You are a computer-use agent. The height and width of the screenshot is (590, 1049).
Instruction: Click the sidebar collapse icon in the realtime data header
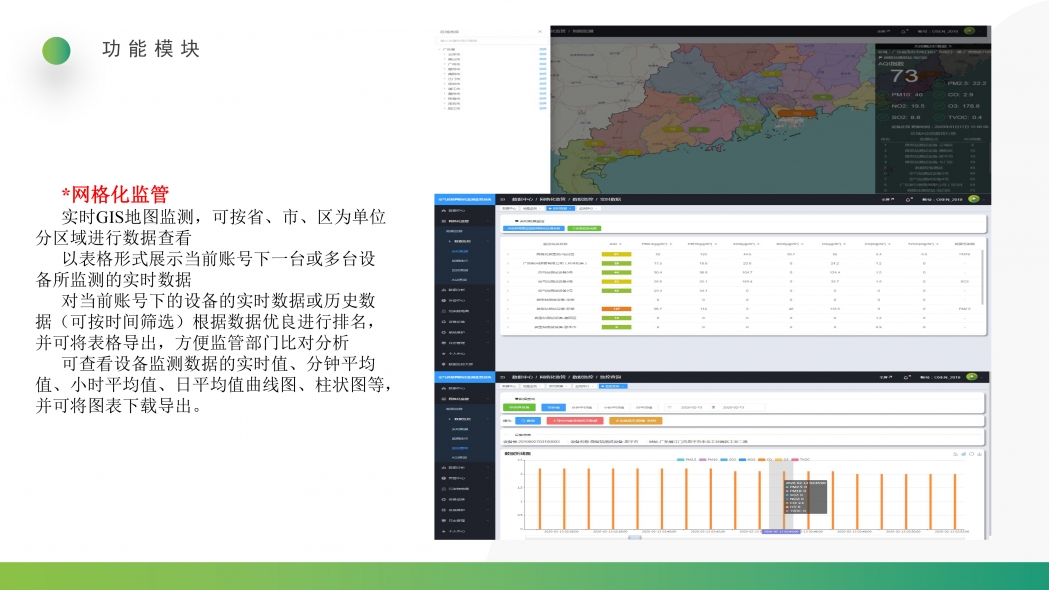coord(503,199)
